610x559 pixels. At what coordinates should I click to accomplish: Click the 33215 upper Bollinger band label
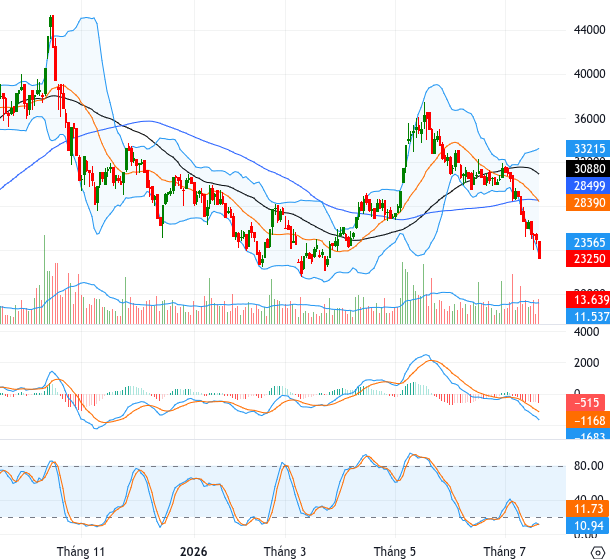pos(588,149)
